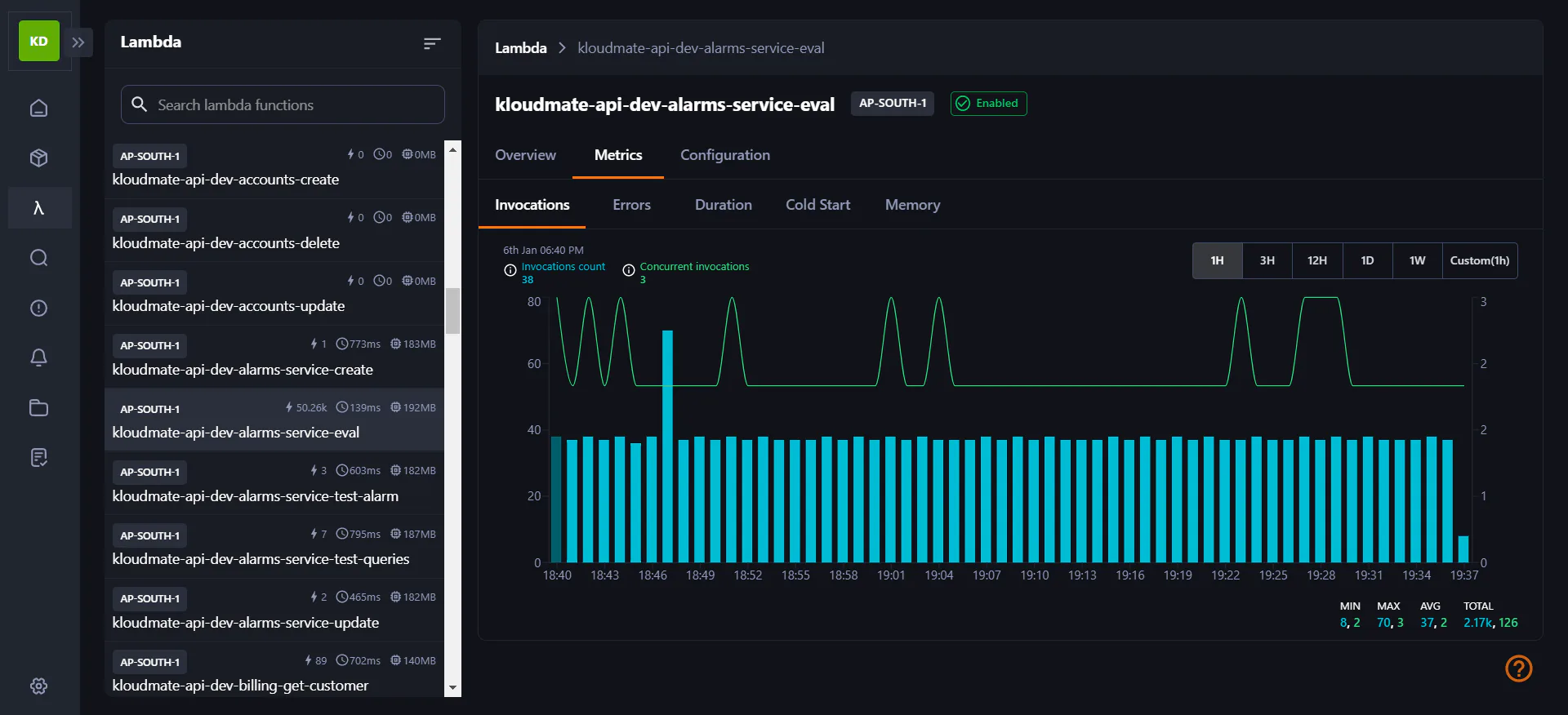Open the Custom(1h) time range picker
Image resolution: width=1568 pixels, height=715 pixels.
pos(1479,260)
